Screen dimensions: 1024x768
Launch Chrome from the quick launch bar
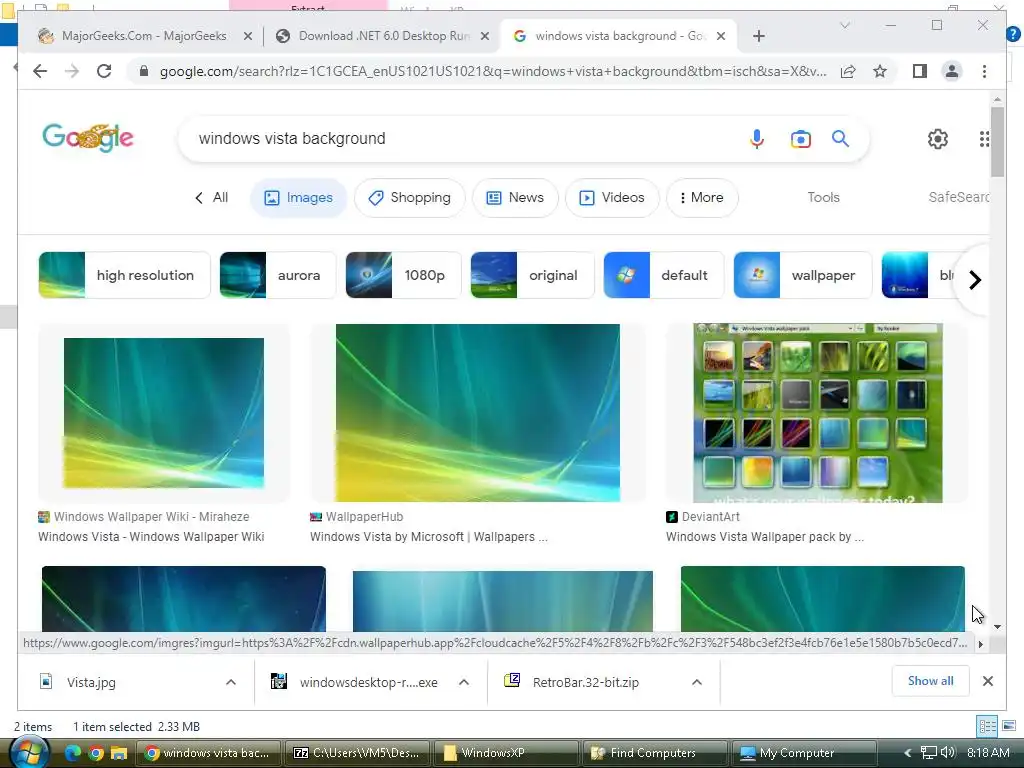click(96, 753)
